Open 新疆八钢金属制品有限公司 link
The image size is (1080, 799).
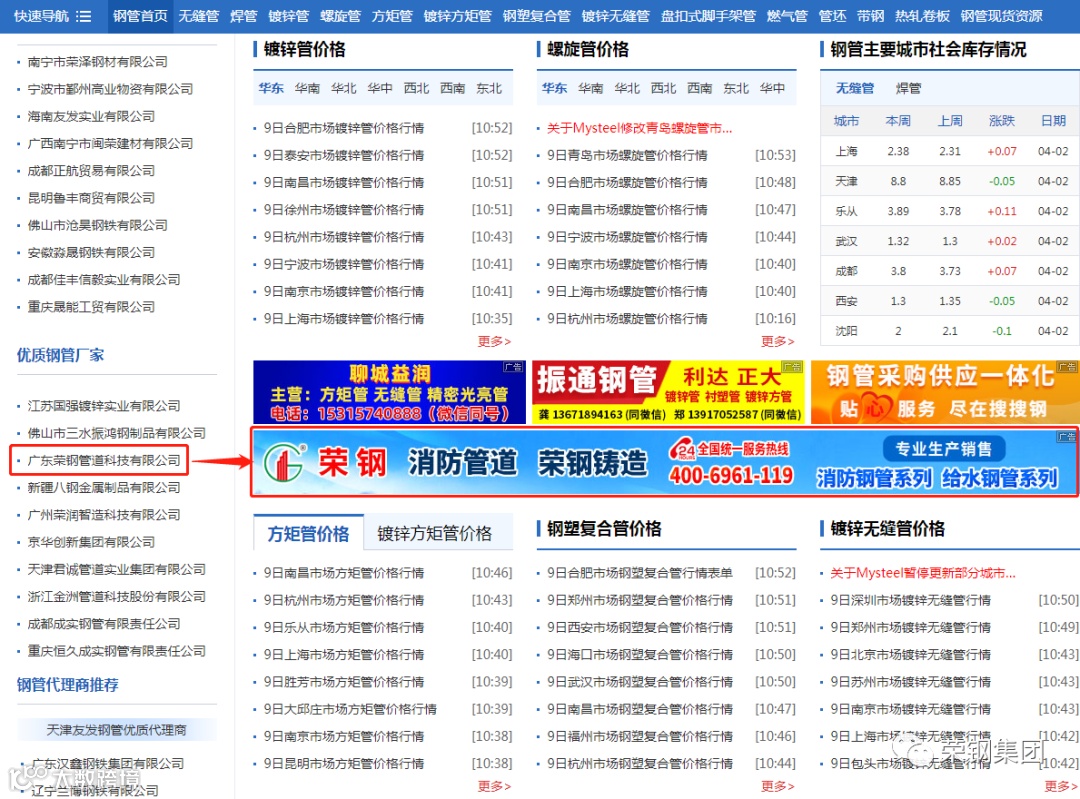point(104,488)
